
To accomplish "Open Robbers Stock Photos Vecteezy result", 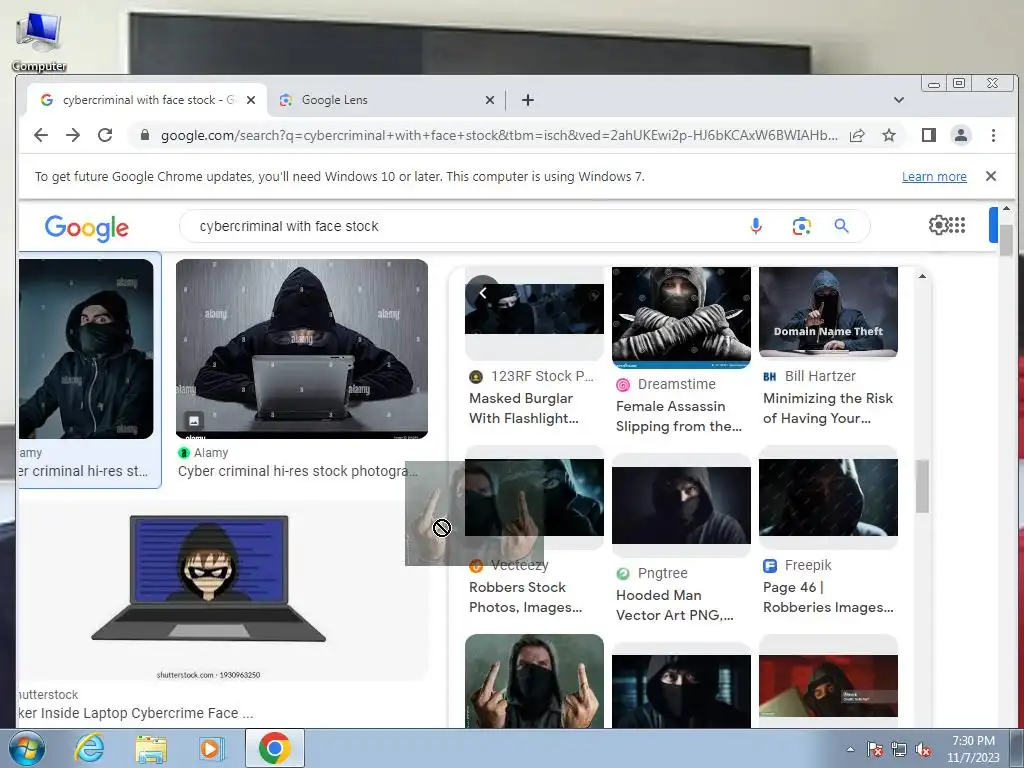I will [x=525, y=597].
